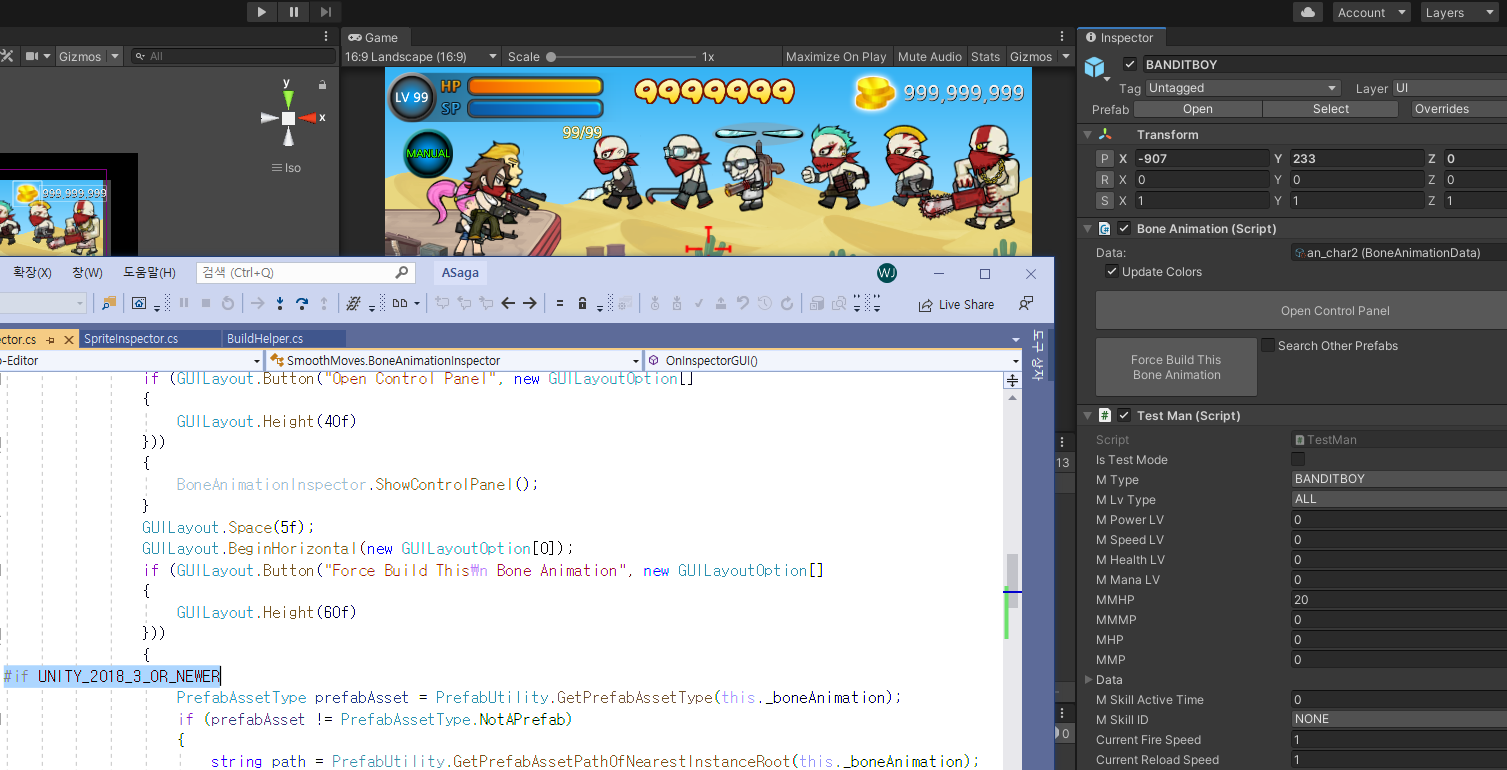1507x770 pixels.
Task: Click the Step Into debug icon
Action: [x=280, y=303]
